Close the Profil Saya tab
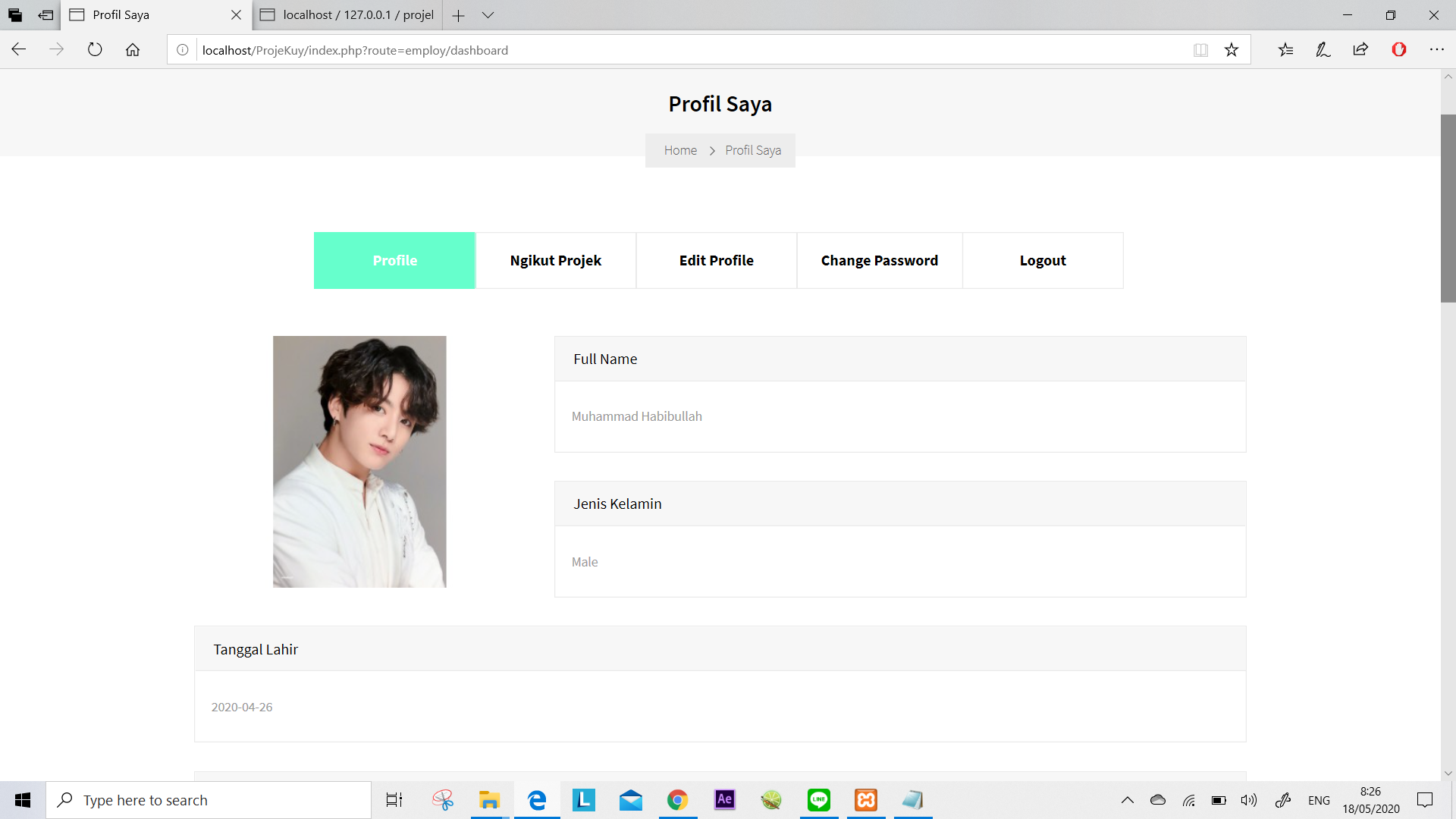 (x=236, y=15)
